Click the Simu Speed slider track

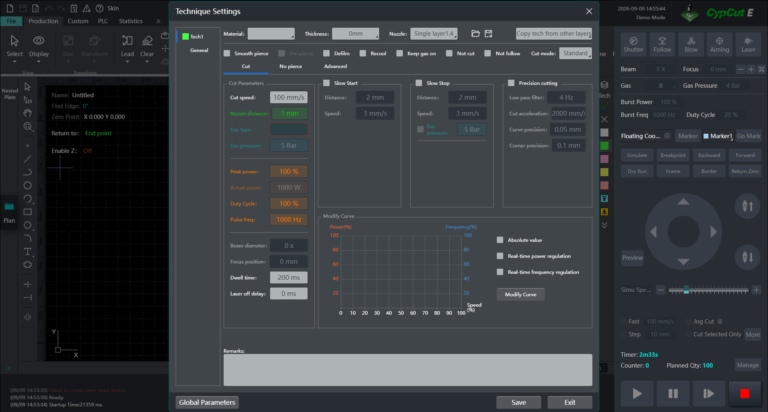click(x=708, y=291)
